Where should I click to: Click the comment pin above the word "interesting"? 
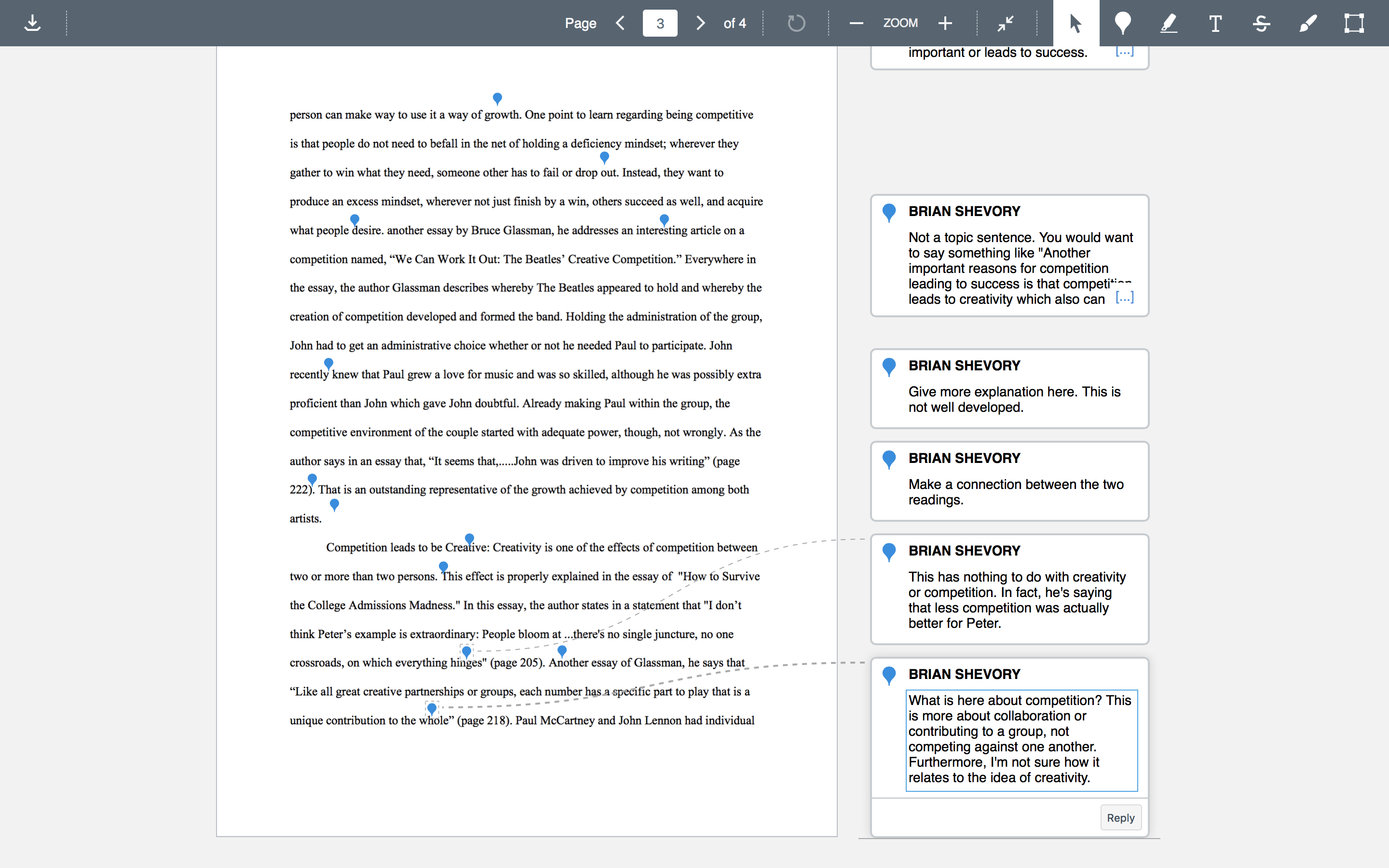pyautogui.click(x=664, y=219)
